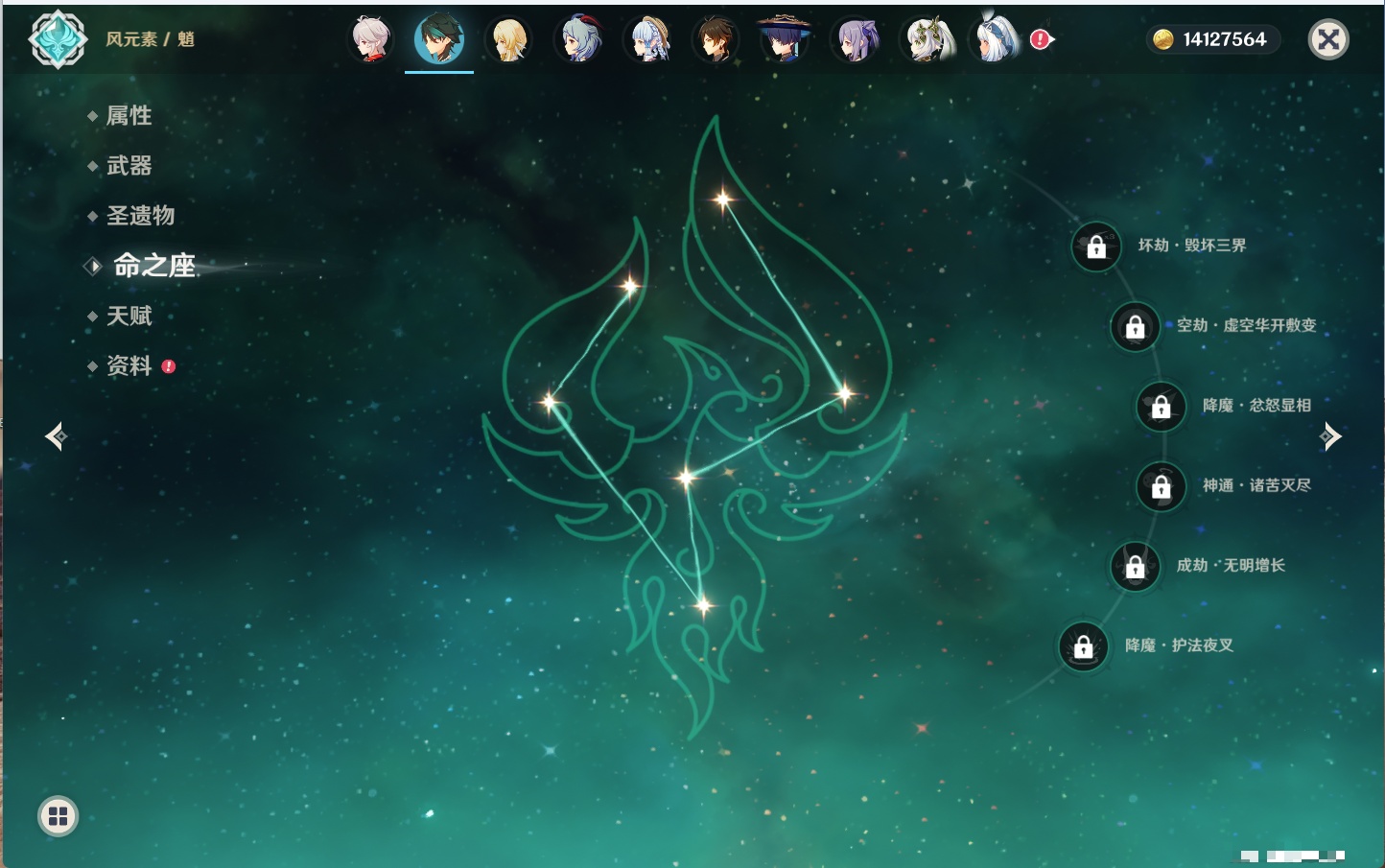The height and width of the screenshot is (868, 1385).
Task: Open the constellation label 降魔·忿怒显相
Action: pyautogui.click(x=1257, y=406)
